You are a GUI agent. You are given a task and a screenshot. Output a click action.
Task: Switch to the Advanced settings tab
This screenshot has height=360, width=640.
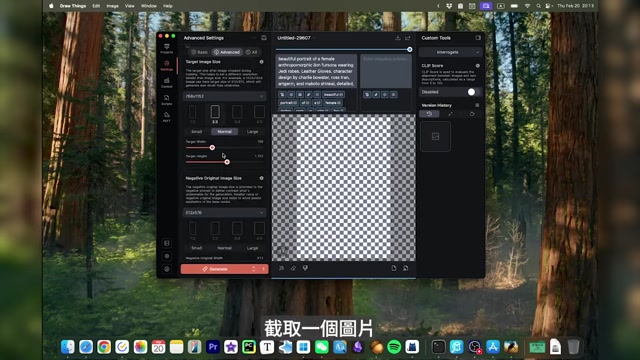click(x=227, y=52)
